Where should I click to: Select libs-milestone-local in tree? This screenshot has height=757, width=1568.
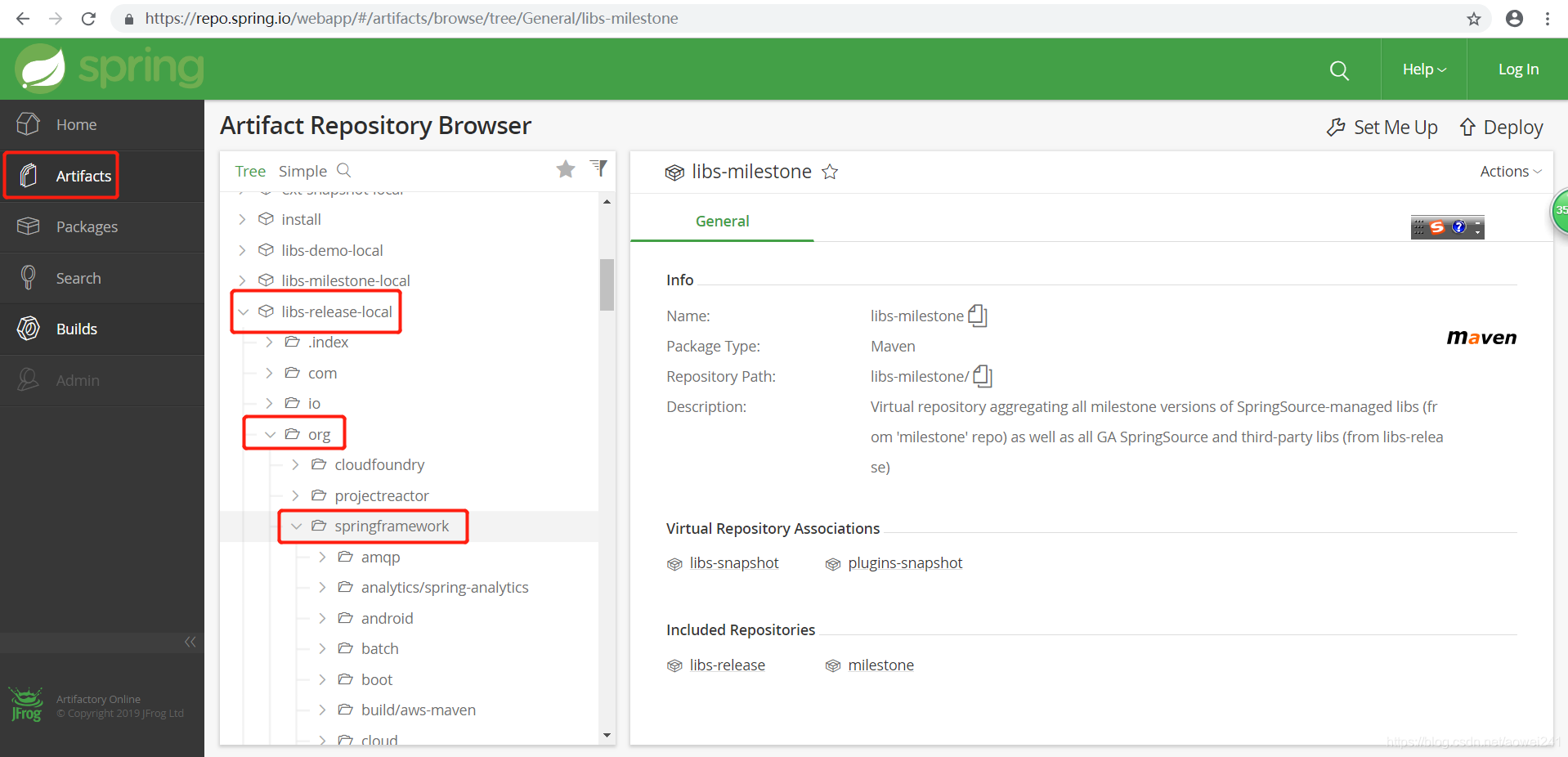pos(346,280)
